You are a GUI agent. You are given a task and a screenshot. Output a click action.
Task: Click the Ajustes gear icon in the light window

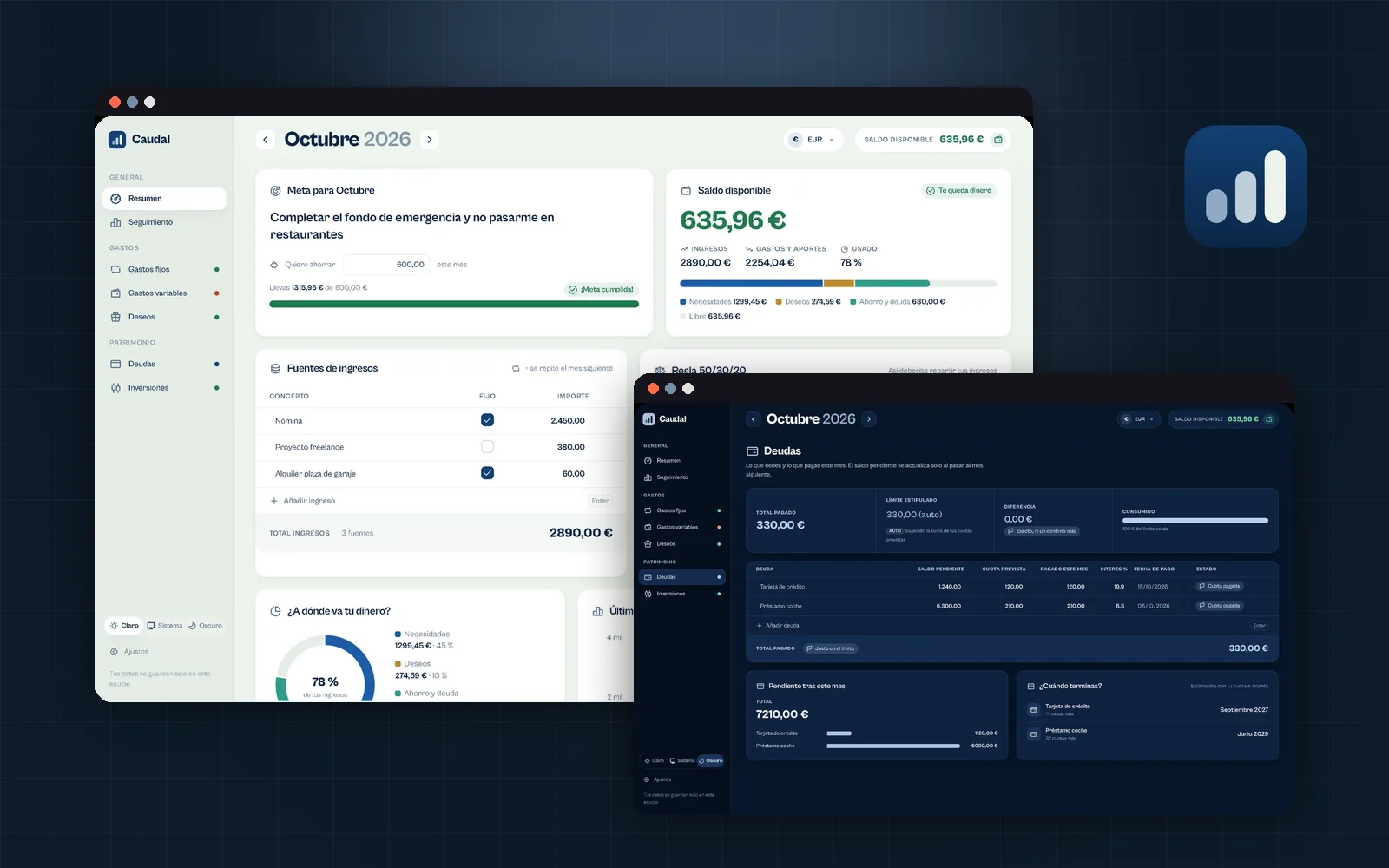tap(114, 652)
